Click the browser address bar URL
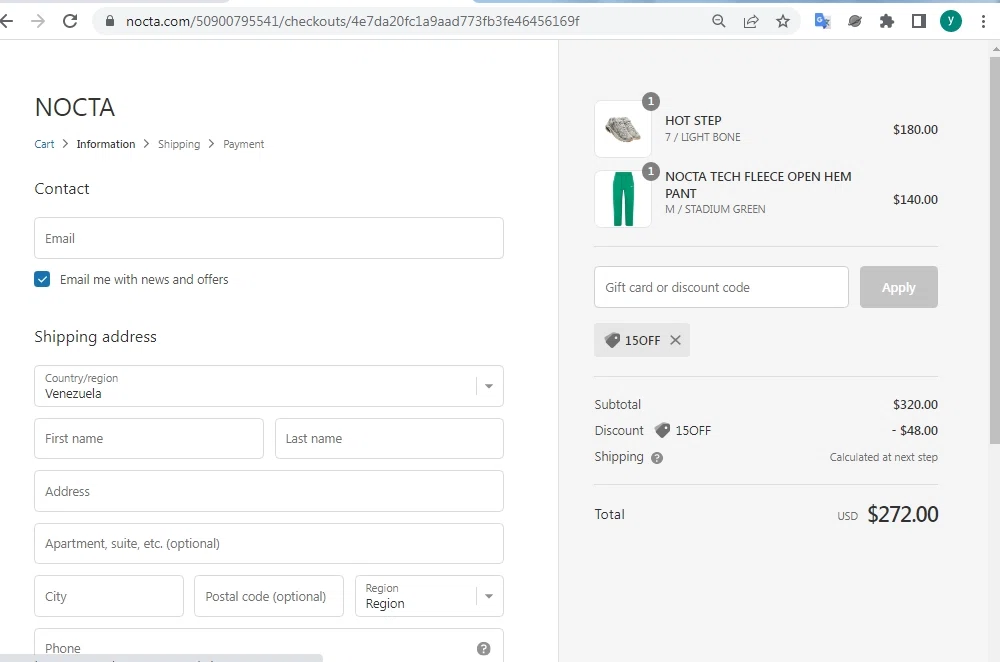The width and height of the screenshot is (1000, 662). click(353, 21)
